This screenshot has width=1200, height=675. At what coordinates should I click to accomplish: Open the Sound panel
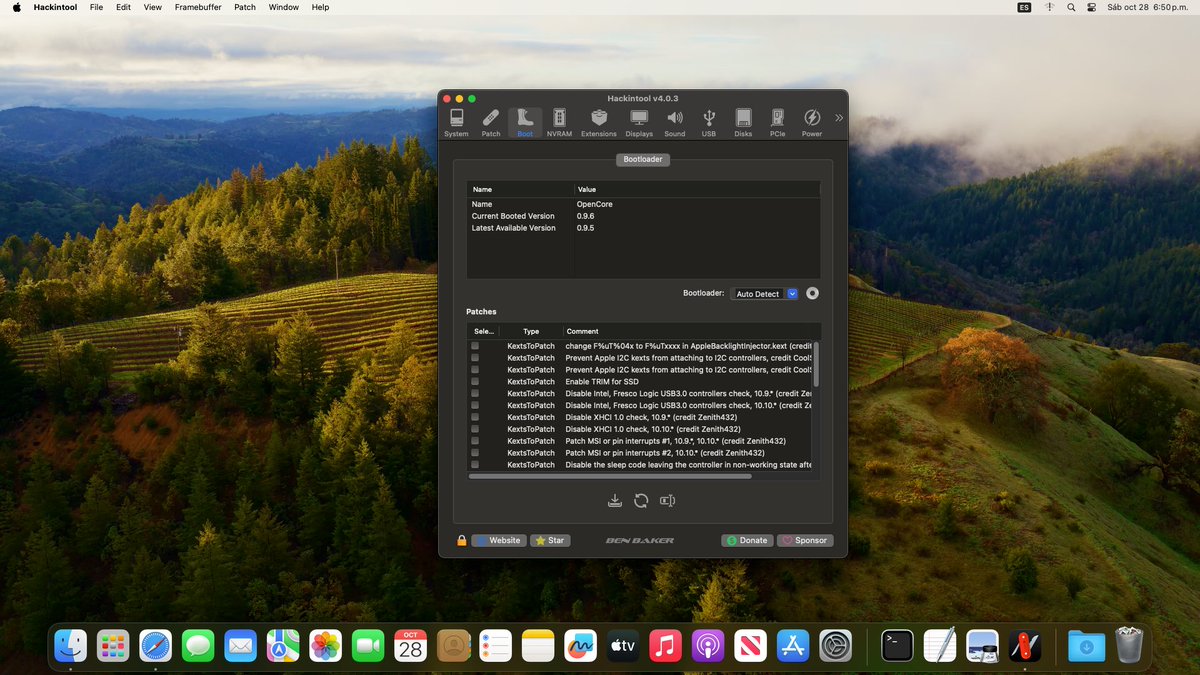[674, 120]
